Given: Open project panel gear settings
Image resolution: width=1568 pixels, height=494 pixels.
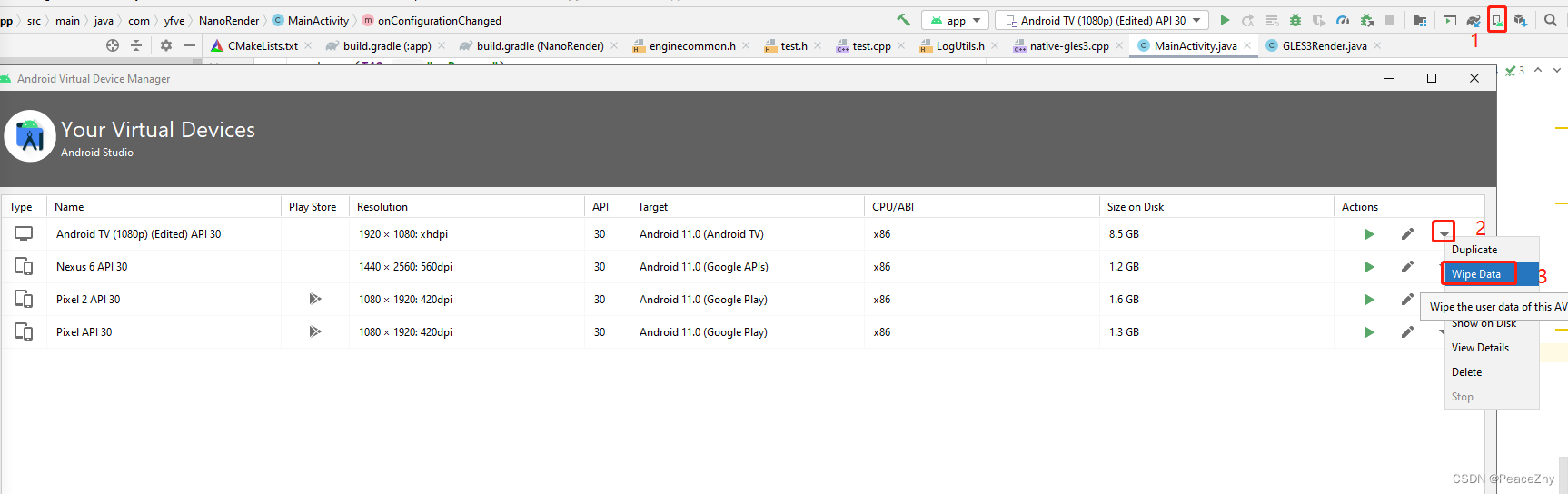Looking at the screenshot, I should 166,45.
